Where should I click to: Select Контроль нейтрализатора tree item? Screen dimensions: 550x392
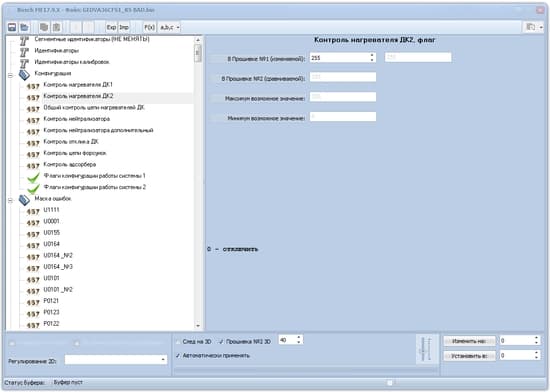tap(76, 119)
